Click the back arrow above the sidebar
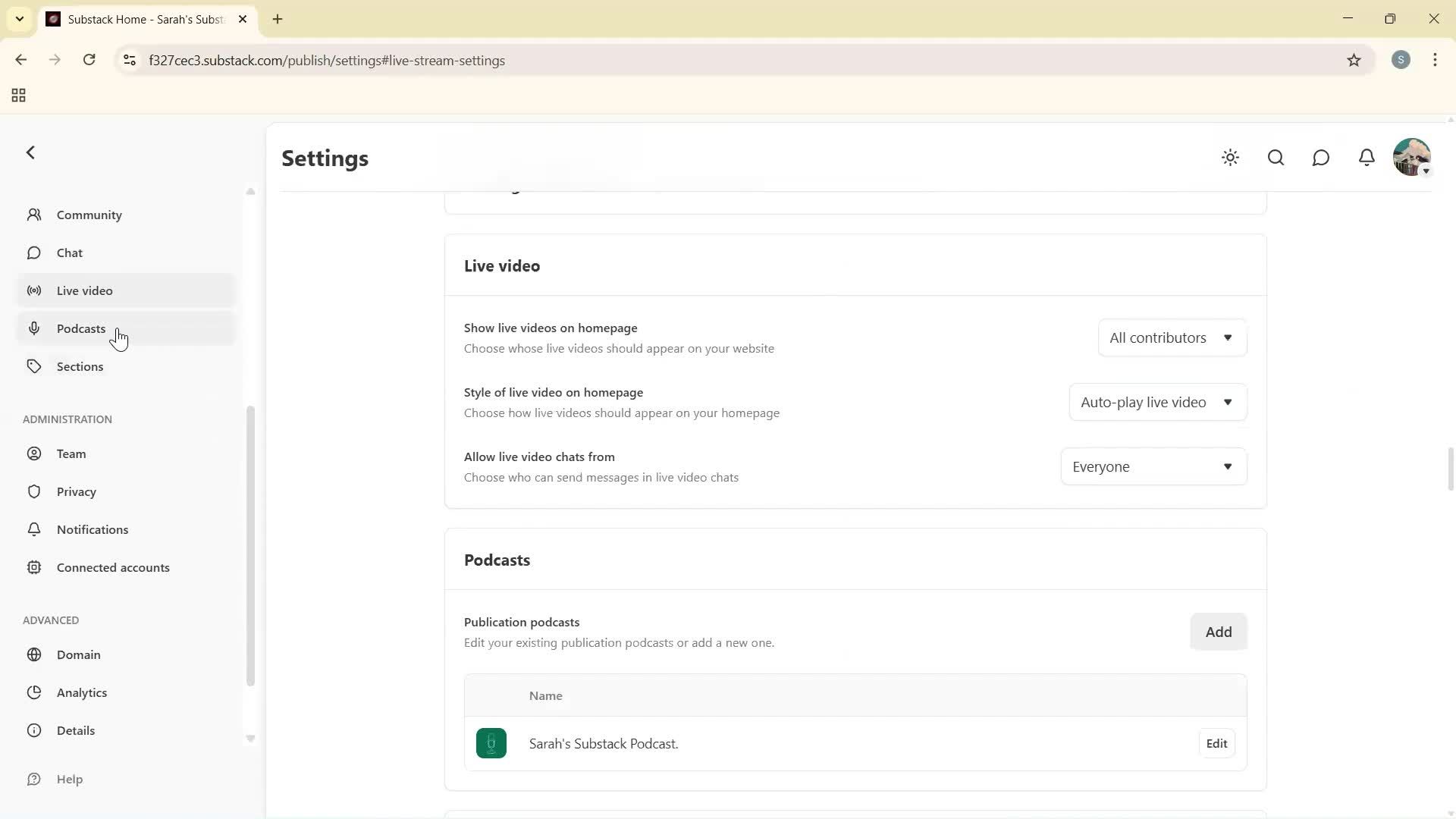Viewport: 1456px width, 819px height. click(x=30, y=152)
